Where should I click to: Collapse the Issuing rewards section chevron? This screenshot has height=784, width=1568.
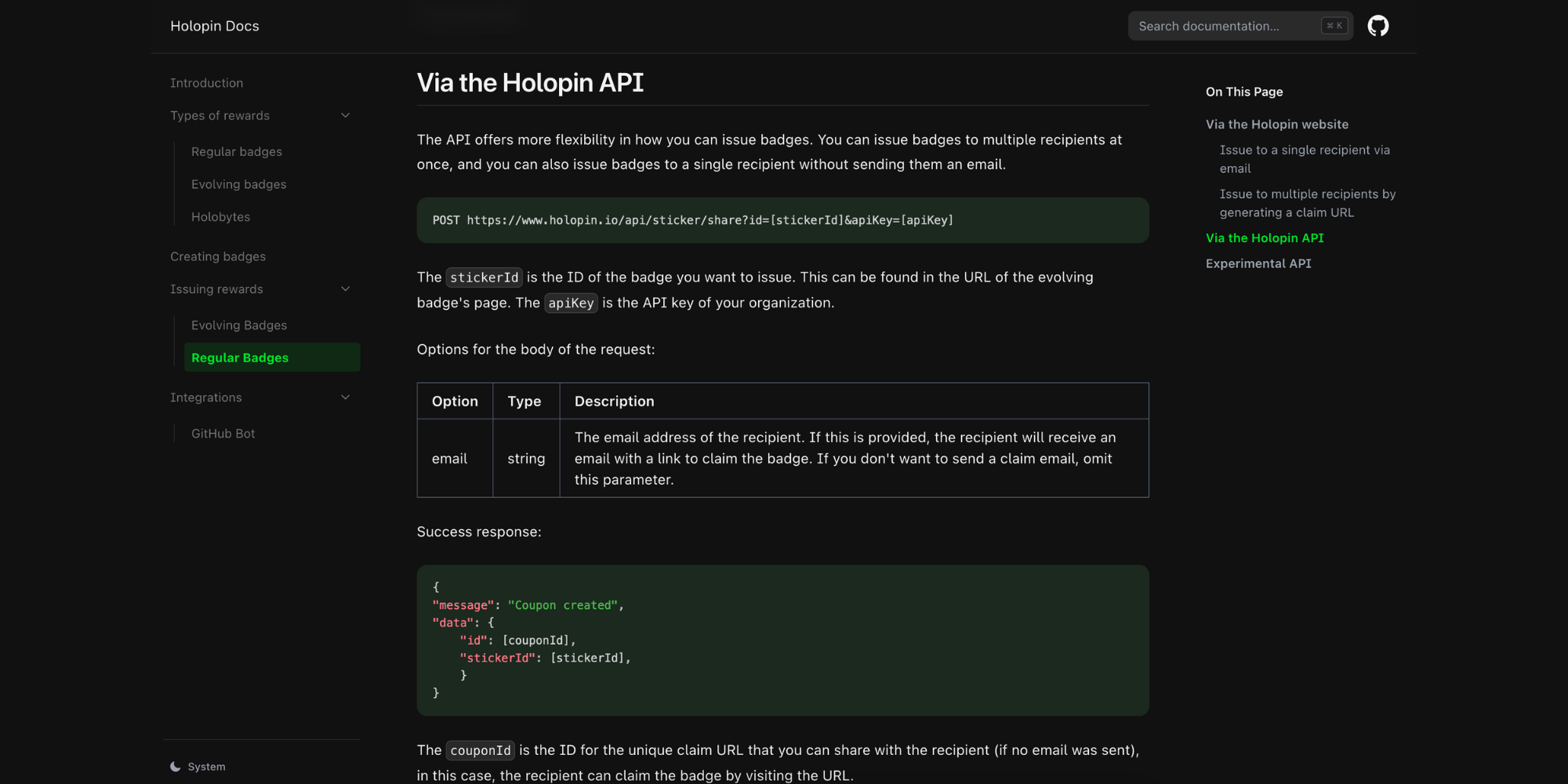tap(345, 289)
